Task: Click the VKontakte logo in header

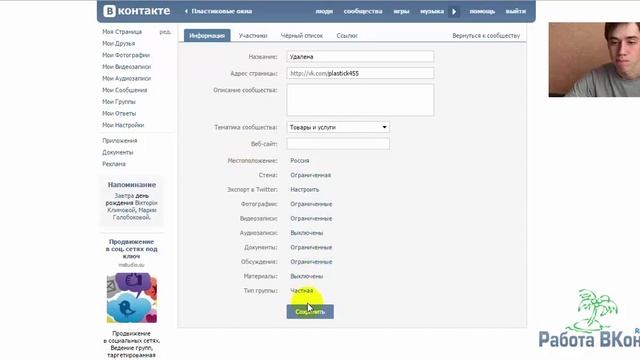Action: 136,11
